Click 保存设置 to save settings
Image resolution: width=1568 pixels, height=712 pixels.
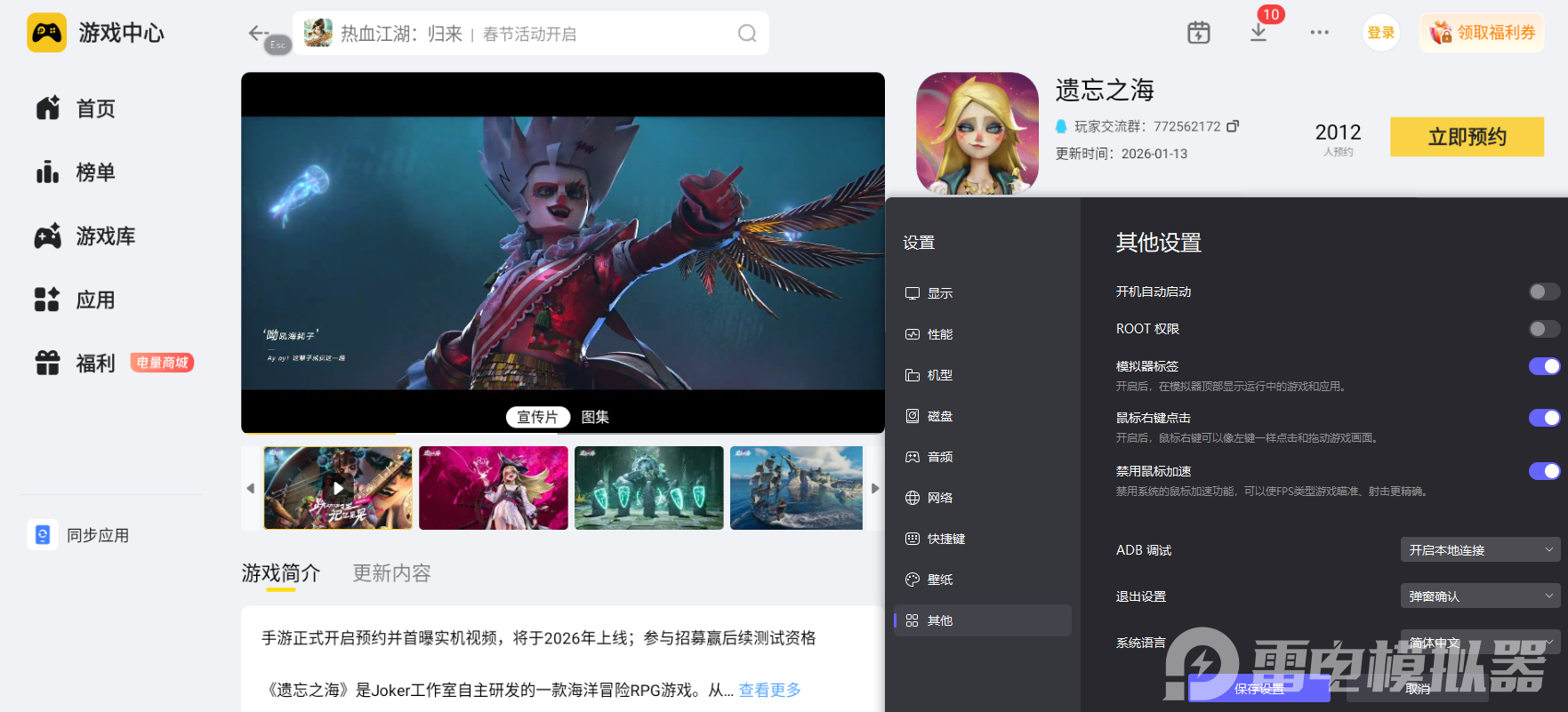click(x=1259, y=689)
